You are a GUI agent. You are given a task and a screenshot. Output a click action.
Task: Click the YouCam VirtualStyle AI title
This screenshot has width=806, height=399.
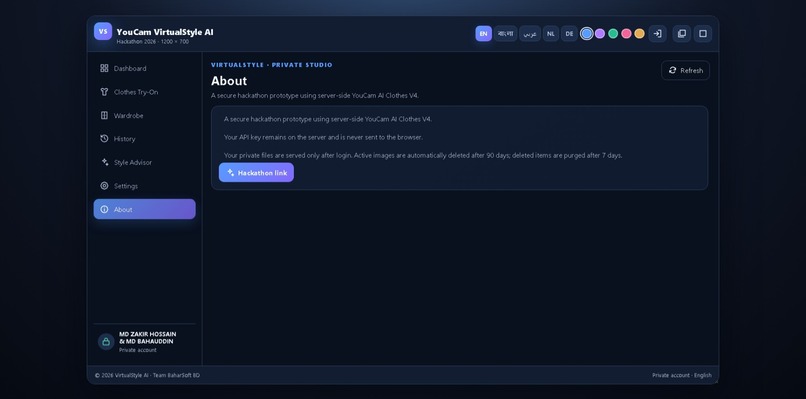tap(165, 32)
